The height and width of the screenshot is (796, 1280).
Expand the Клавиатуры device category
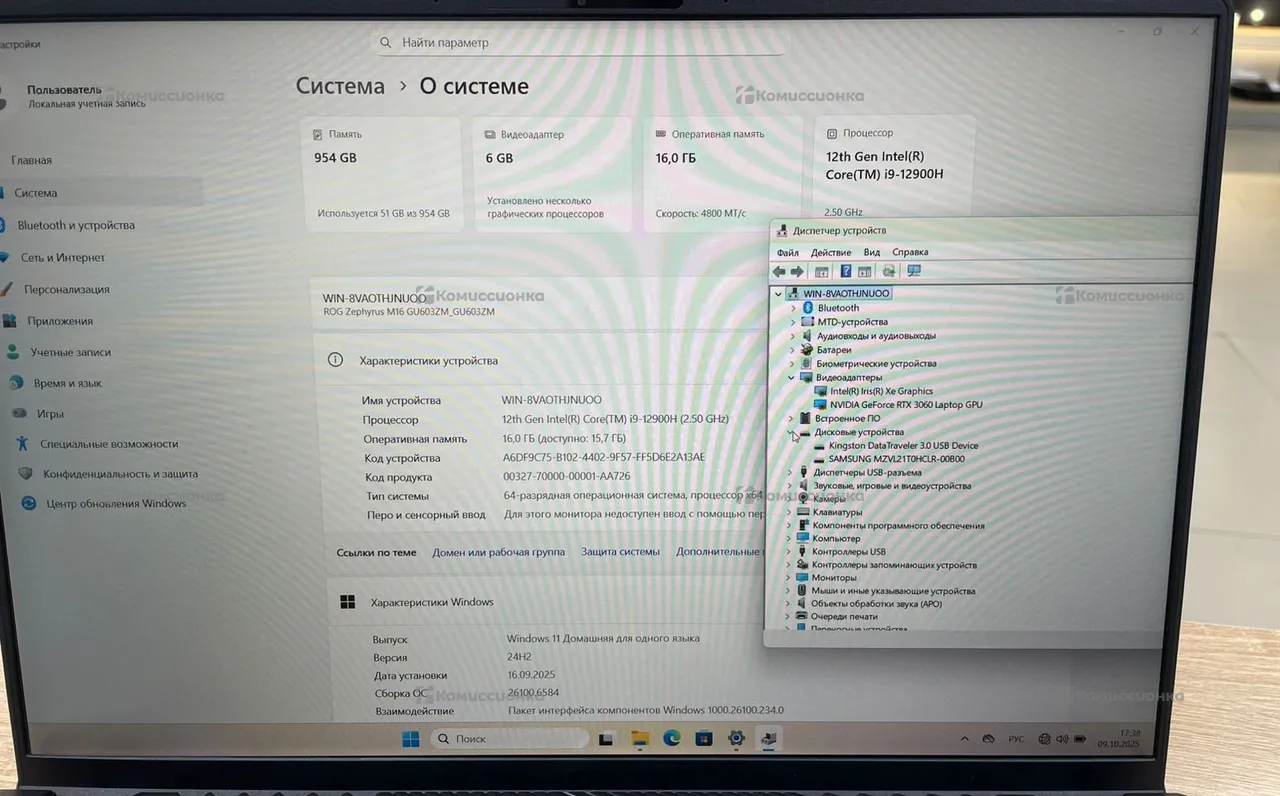[x=789, y=512]
